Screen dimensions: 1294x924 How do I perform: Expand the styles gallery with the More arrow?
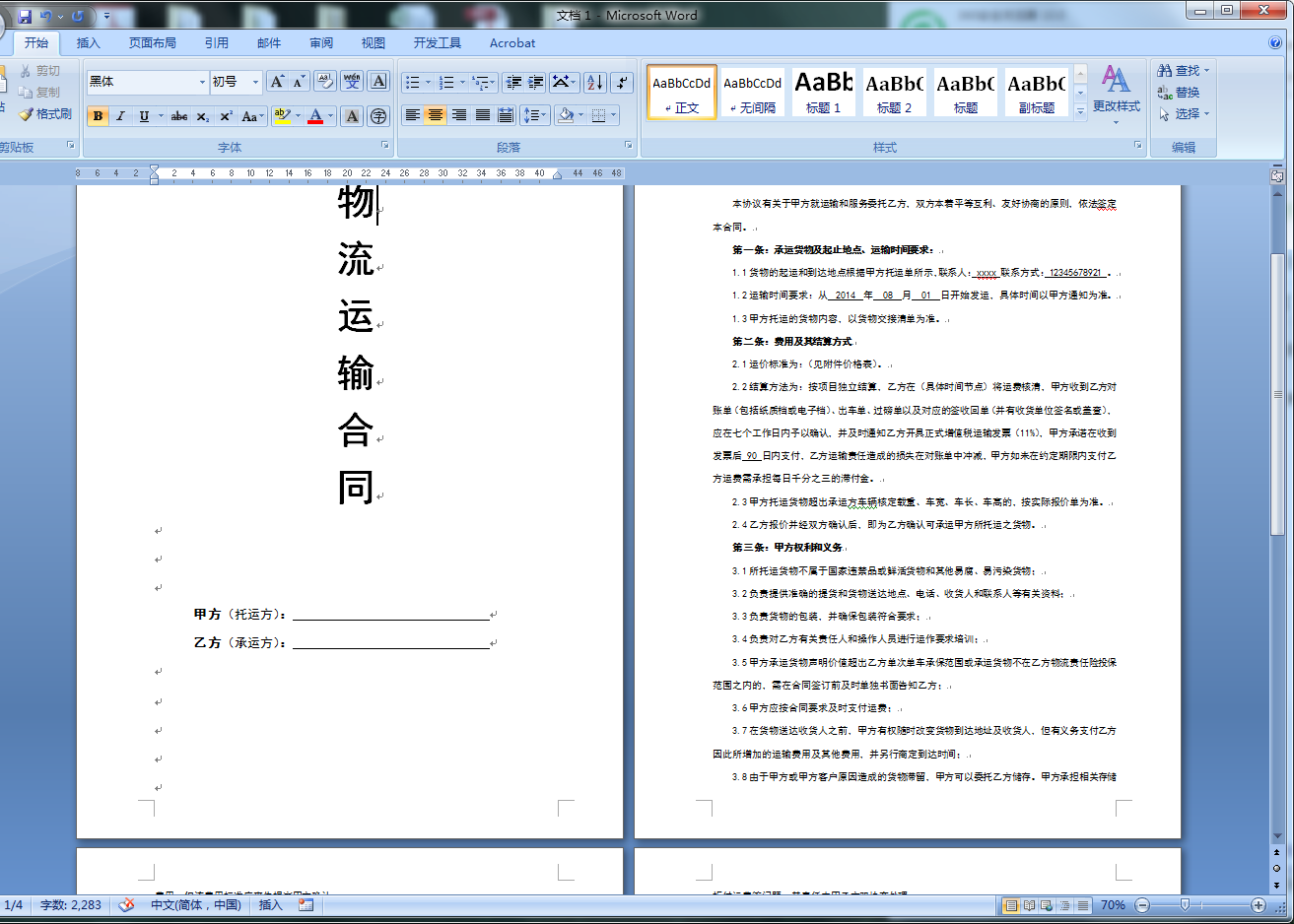(x=1080, y=111)
